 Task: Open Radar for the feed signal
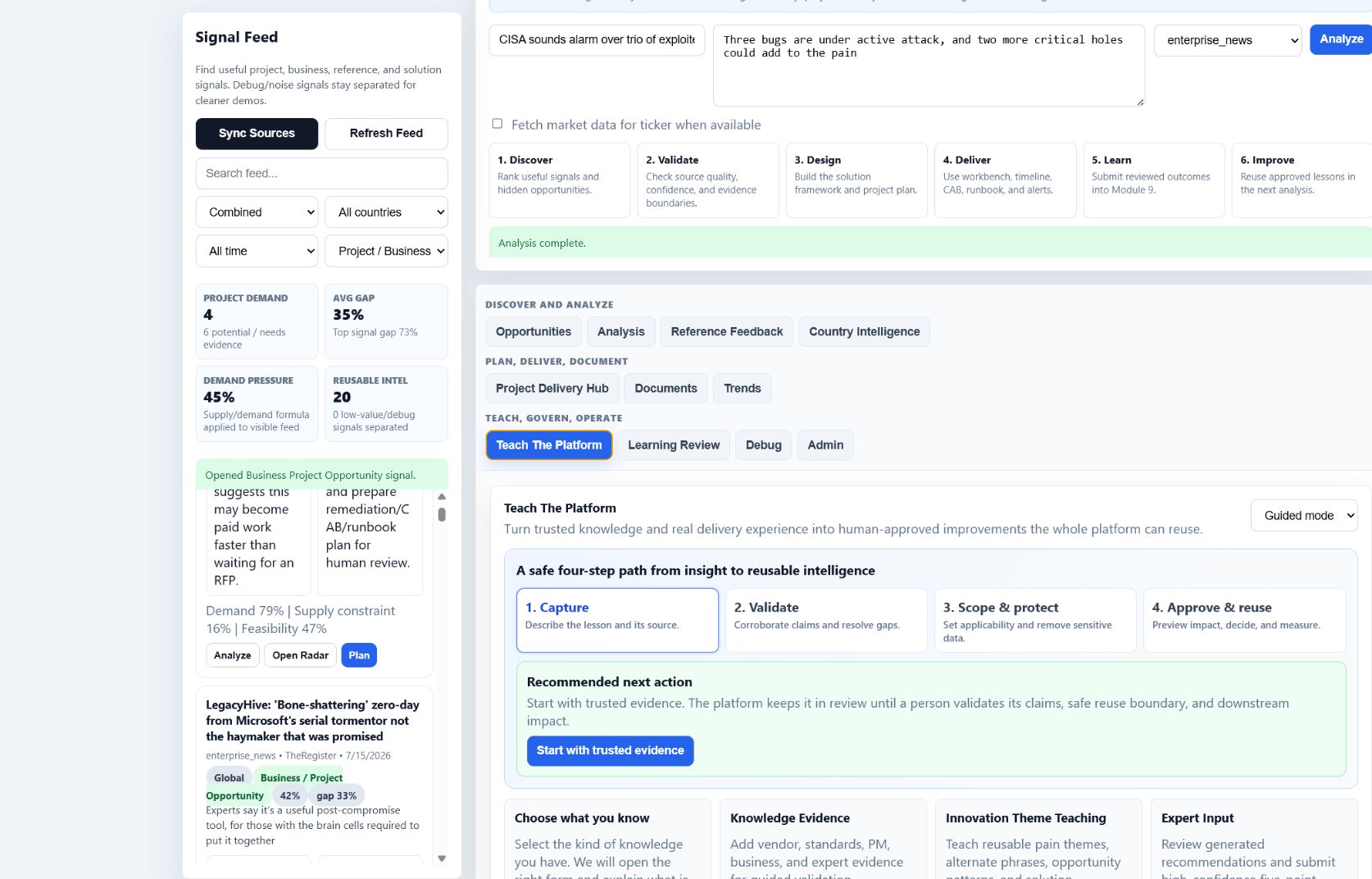pos(300,655)
